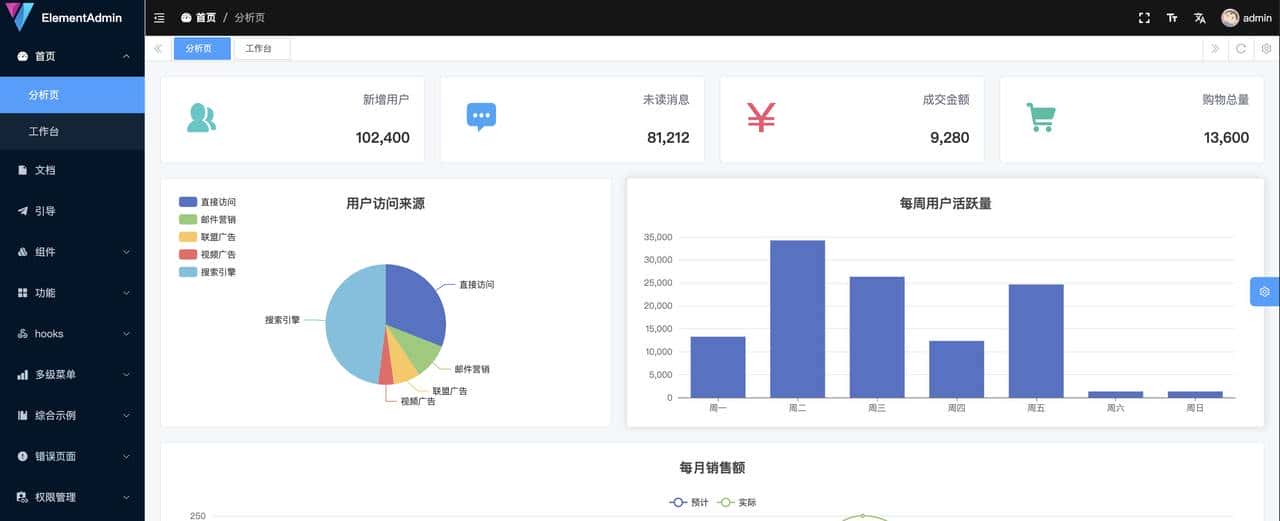The image size is (1280, 521).
Task: Go to 首页 breadcrumb link
Action: pyautogui.click(x=198, y=18)
